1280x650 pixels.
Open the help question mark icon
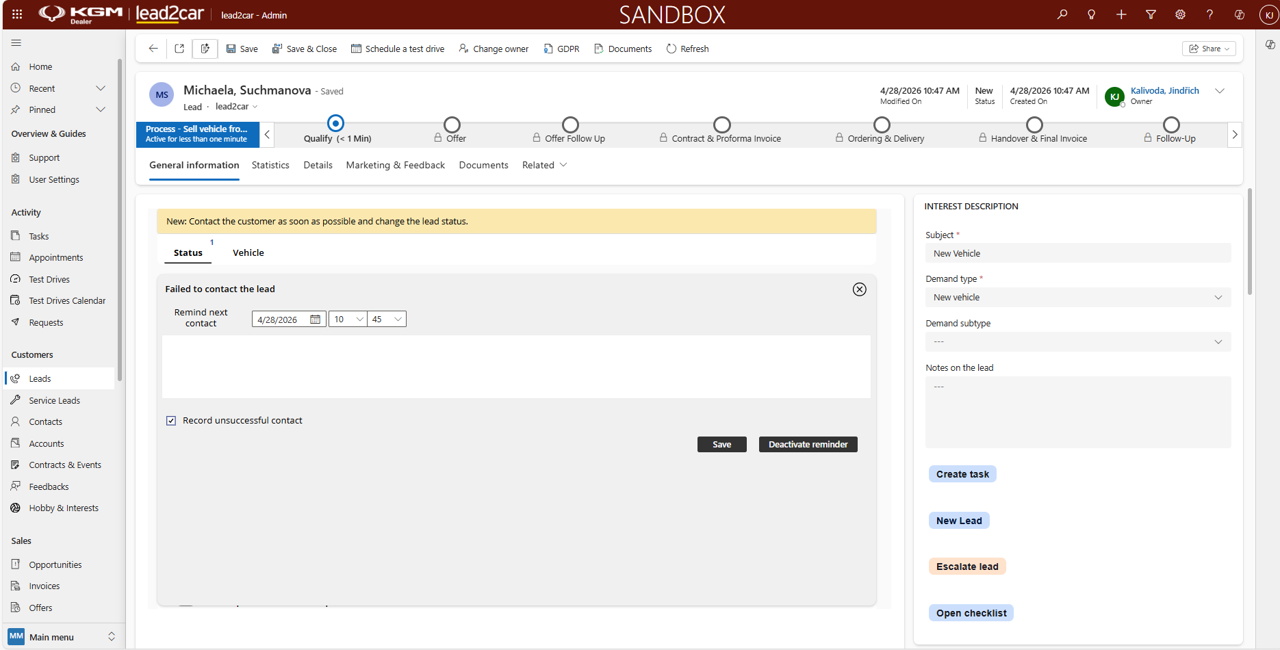coord(1210,14)
